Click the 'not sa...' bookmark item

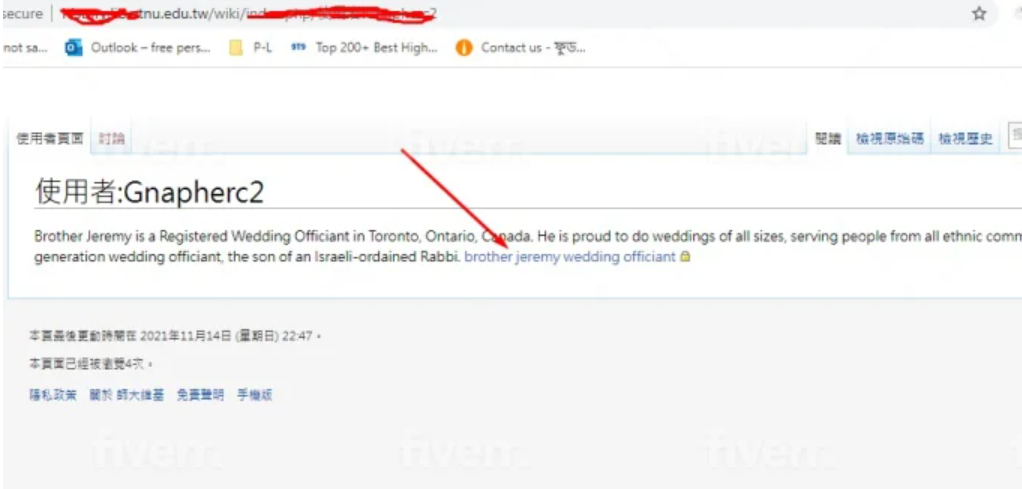pos(25,48)
